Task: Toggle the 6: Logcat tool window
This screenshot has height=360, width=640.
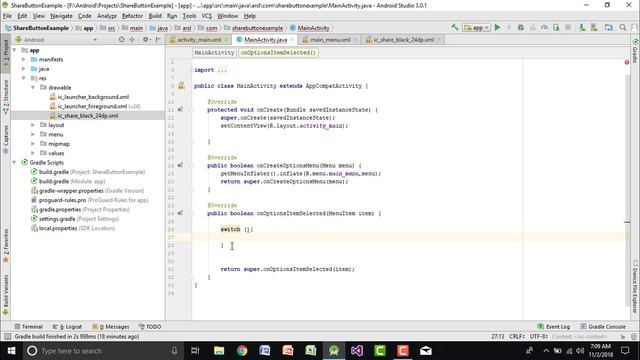Action: click(67, 327)
